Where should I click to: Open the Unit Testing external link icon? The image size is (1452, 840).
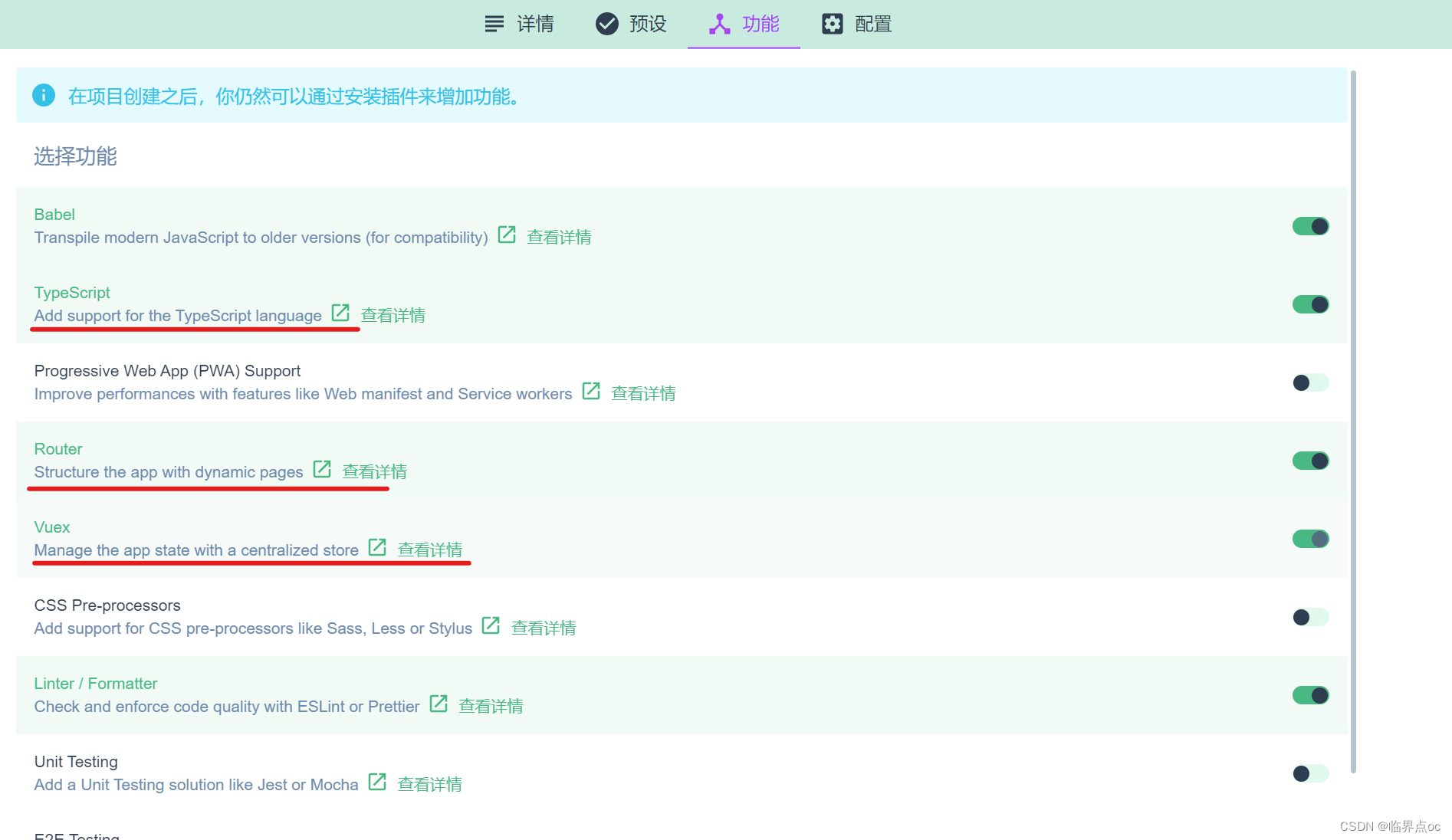pos(377,782)
